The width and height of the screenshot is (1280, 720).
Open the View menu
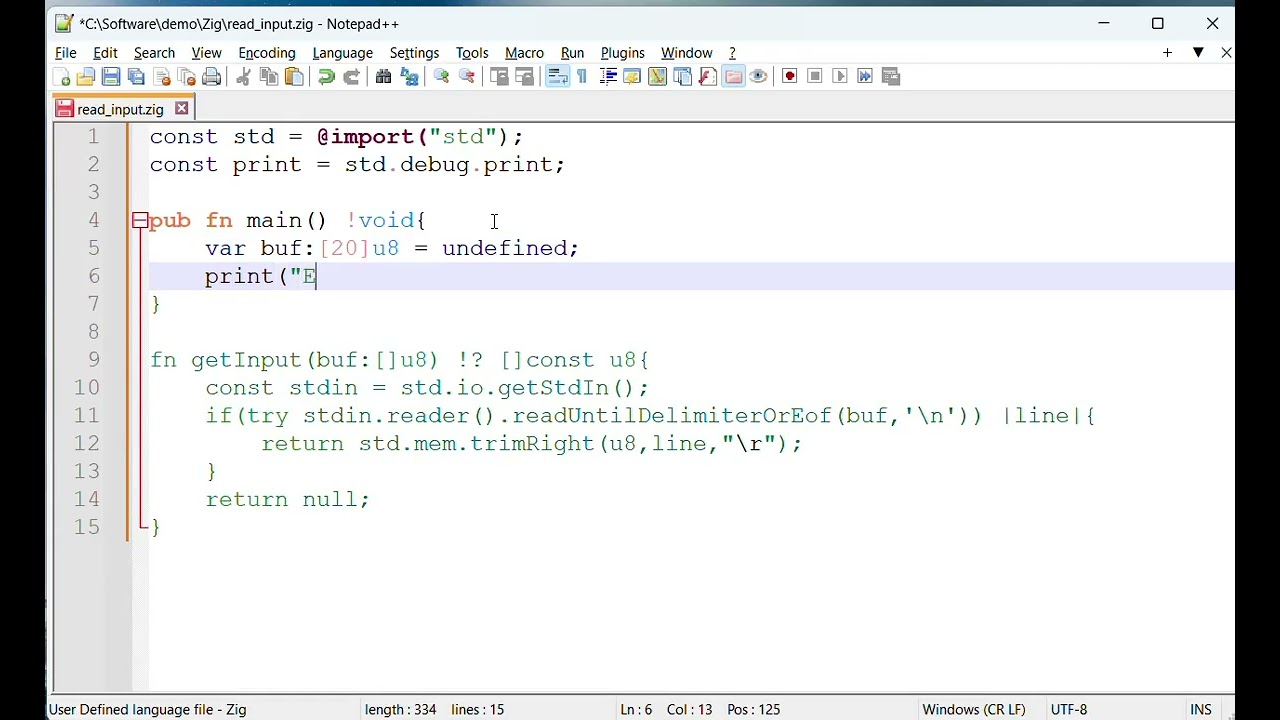pyautogui.click(x=206, y=53)
